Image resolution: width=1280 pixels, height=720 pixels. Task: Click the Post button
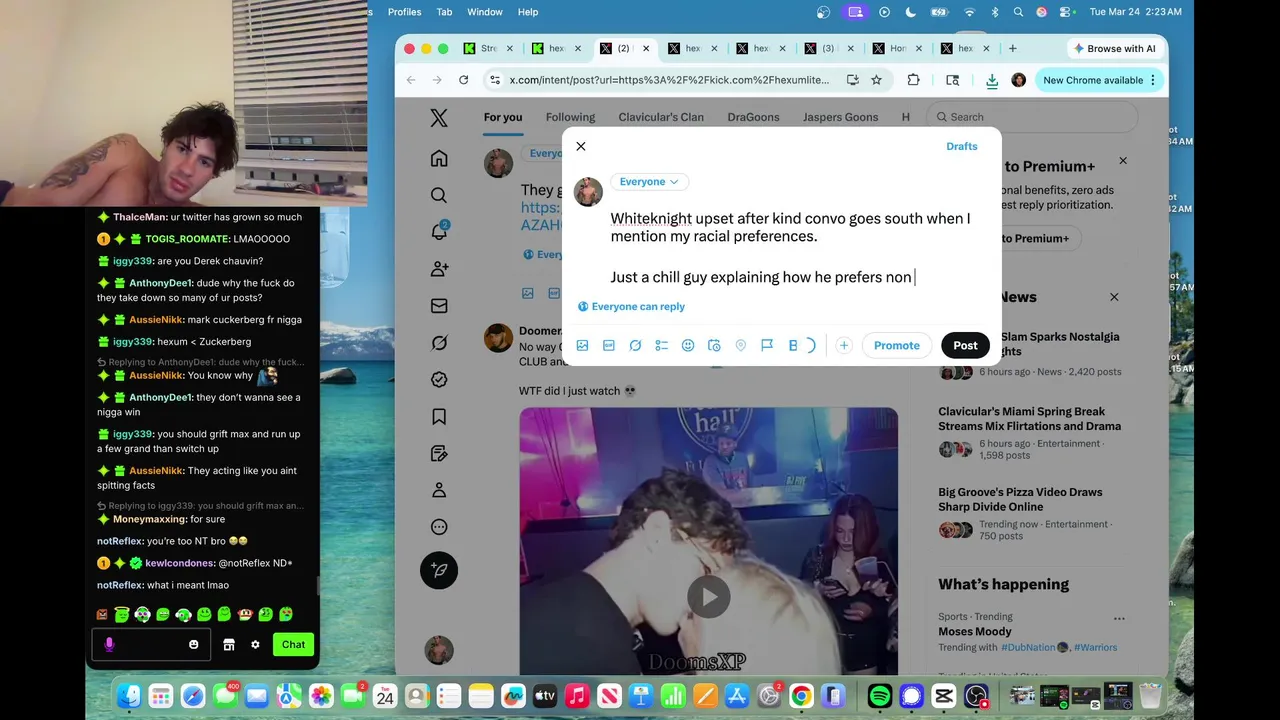[965, 345]
